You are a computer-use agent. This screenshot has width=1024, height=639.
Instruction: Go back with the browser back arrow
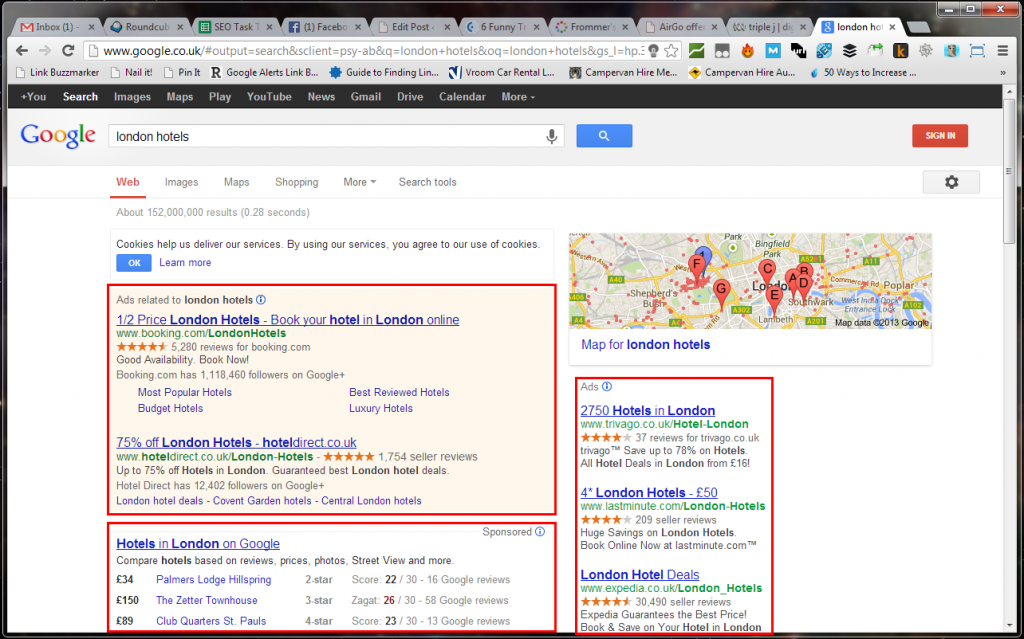click(x=22, y=50)
